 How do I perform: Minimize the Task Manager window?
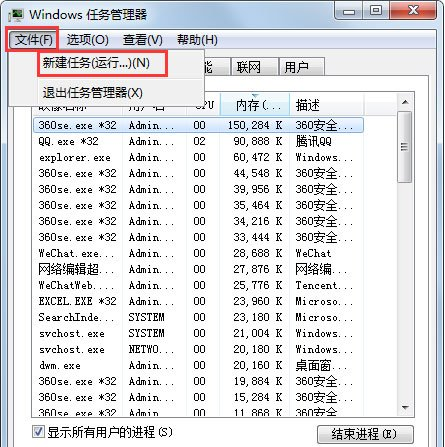(349, 11)
